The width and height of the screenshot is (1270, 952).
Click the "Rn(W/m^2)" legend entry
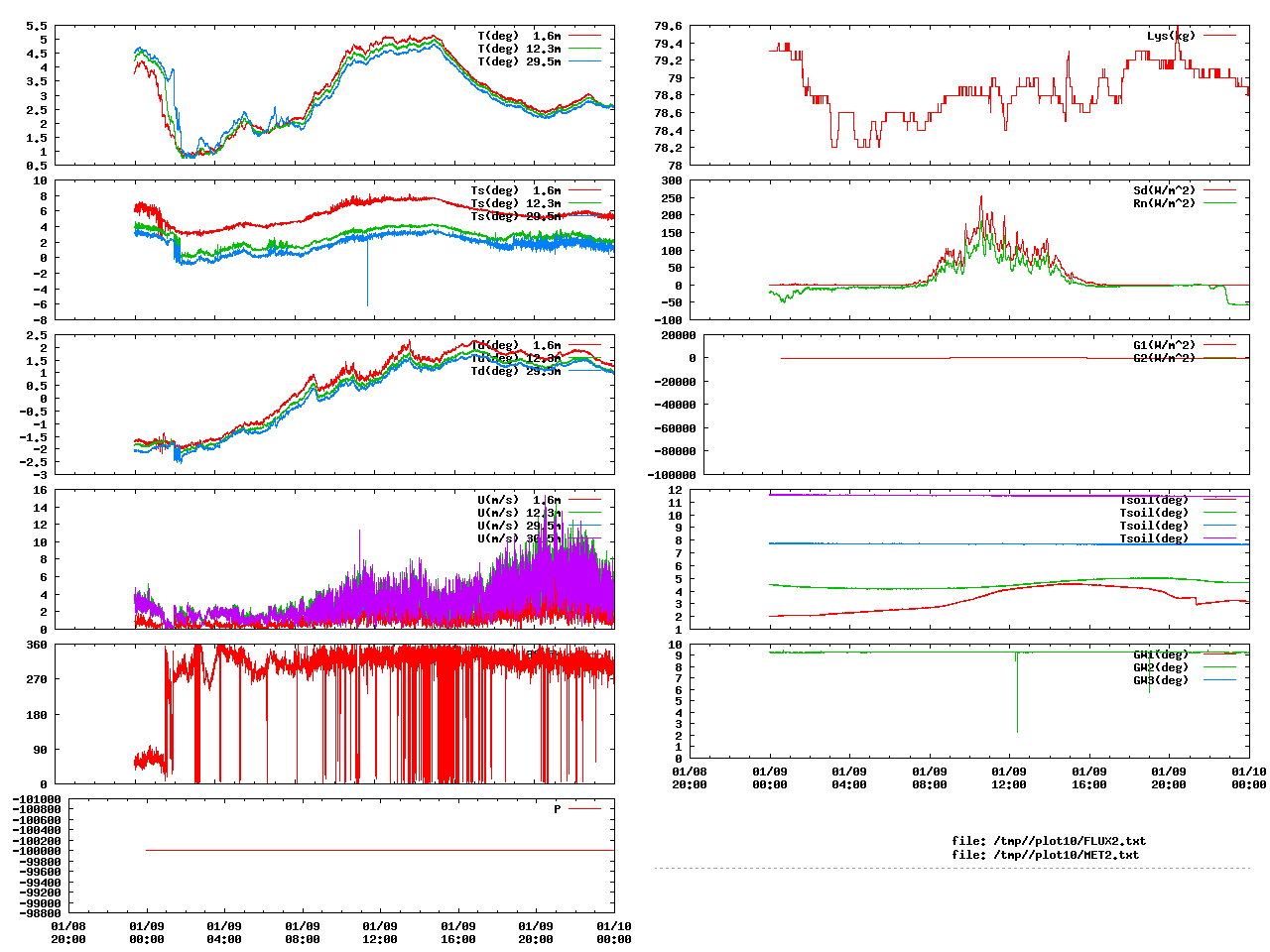[x=1165, y=203]
